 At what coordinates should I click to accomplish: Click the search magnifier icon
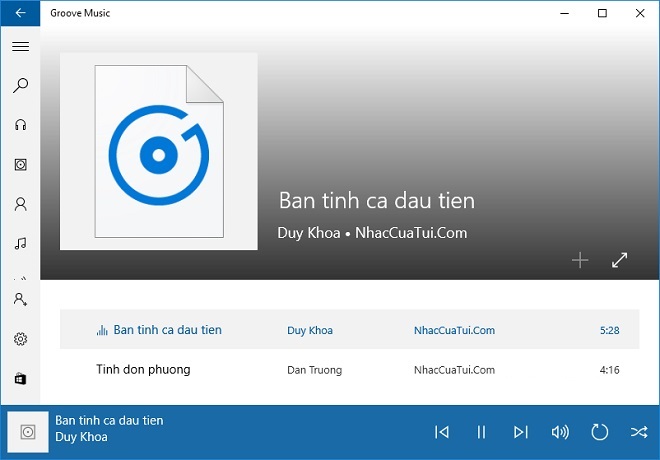[x=20, y=86]
